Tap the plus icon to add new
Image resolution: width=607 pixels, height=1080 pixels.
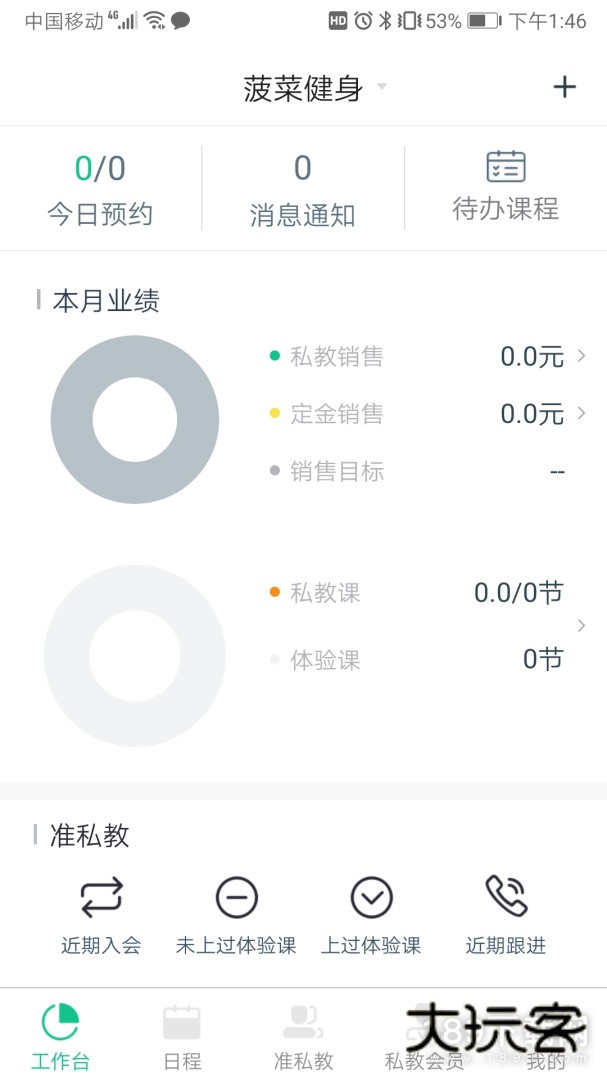(564, 87)
